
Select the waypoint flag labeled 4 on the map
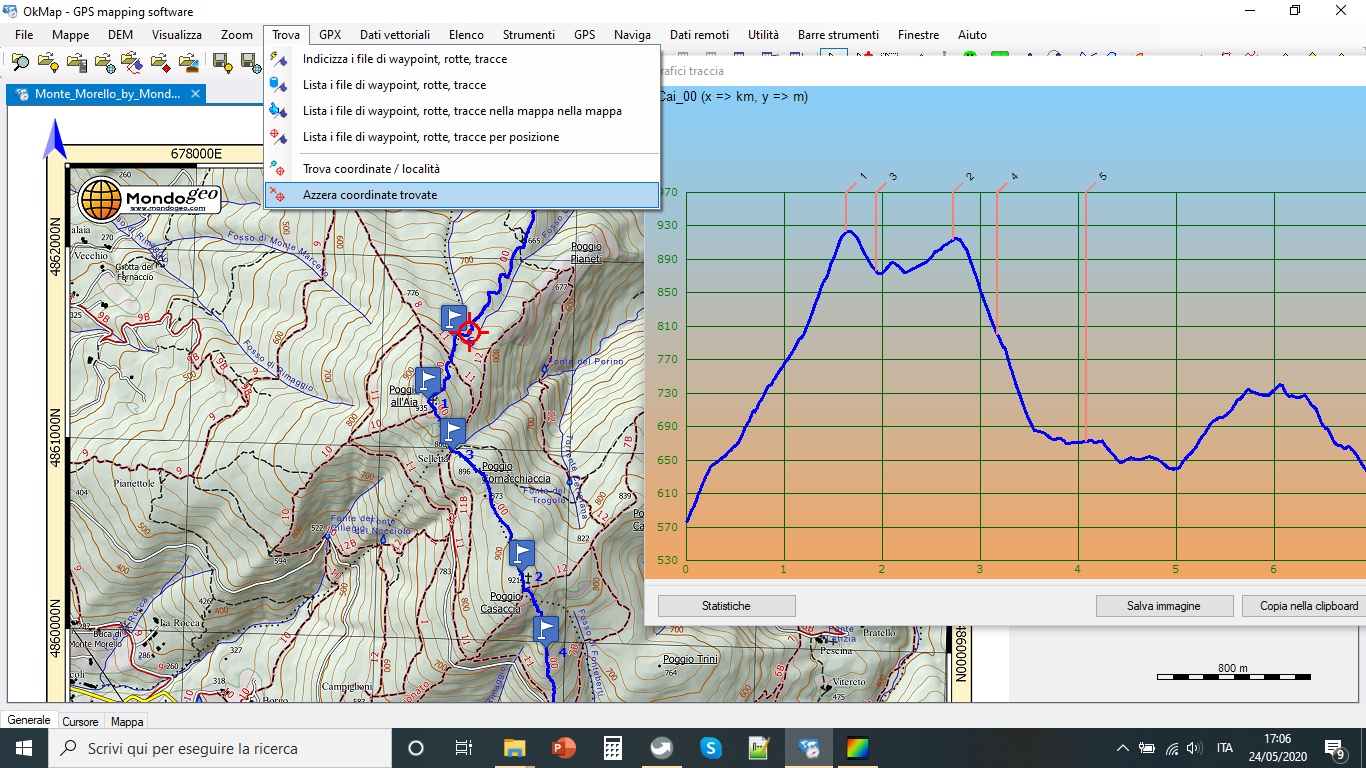coord(545,629)
